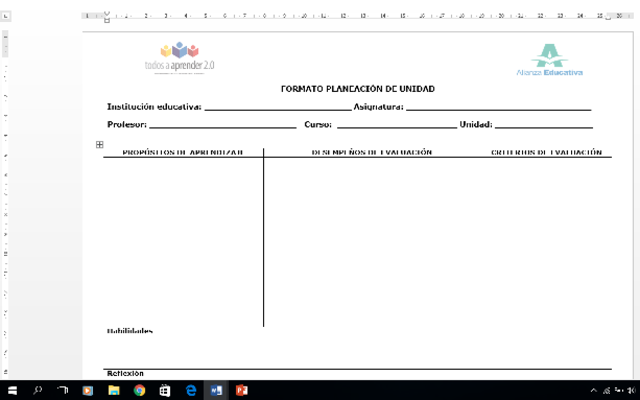Click the Asignatura blank line

pyautogui.click(x=499, y=108)
